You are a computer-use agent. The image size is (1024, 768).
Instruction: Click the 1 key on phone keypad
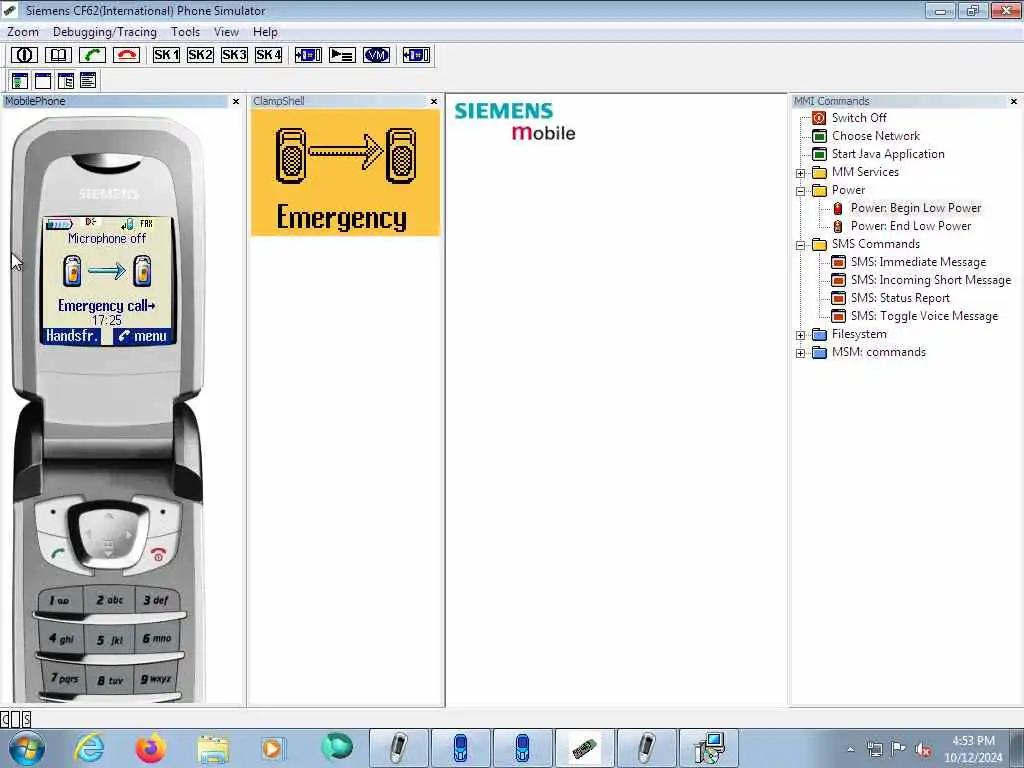[59, 600]
